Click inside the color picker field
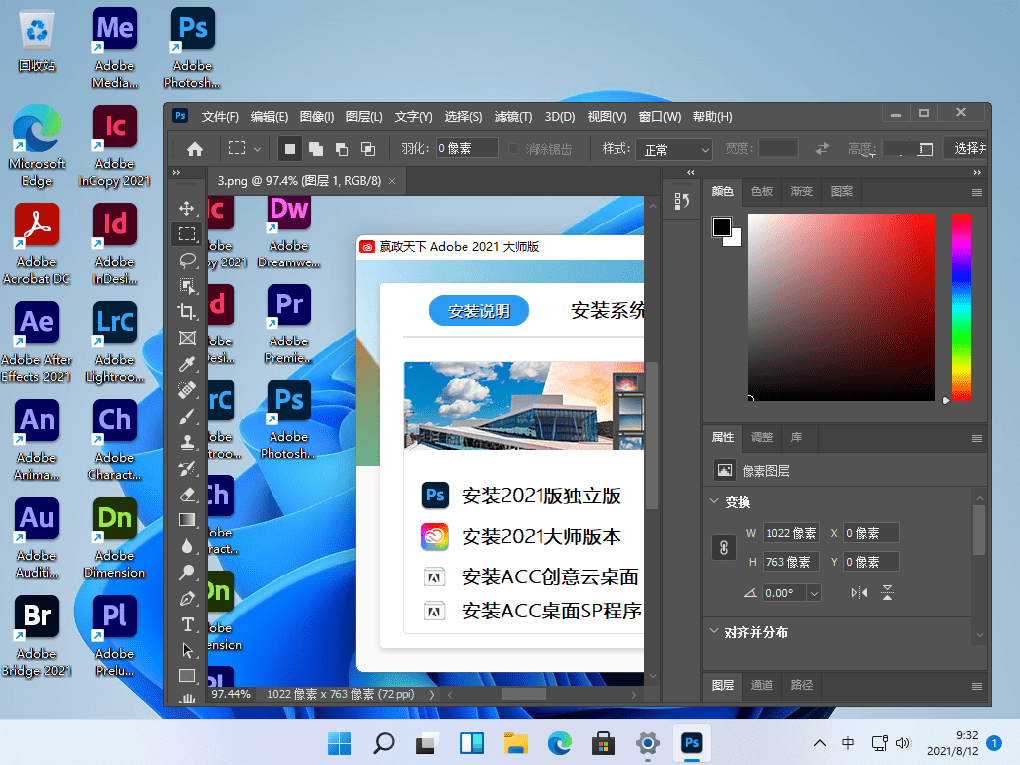The width and height of the screenshot is (1020, 765). 841,307
